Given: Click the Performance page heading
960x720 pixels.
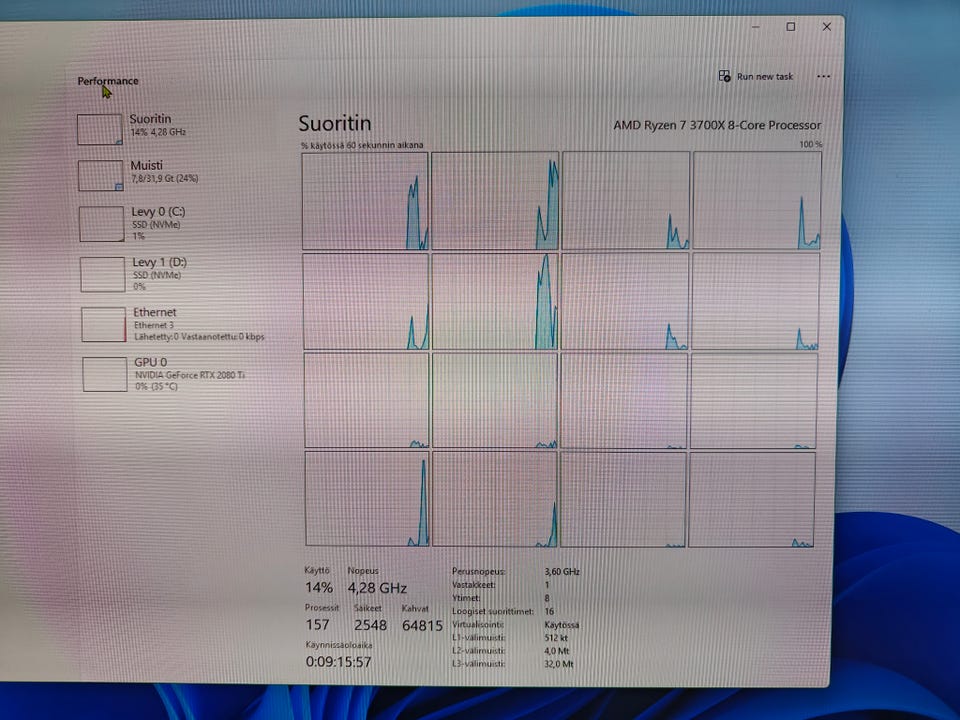Looking at the screenshot, I should click(x=108, y=81).
